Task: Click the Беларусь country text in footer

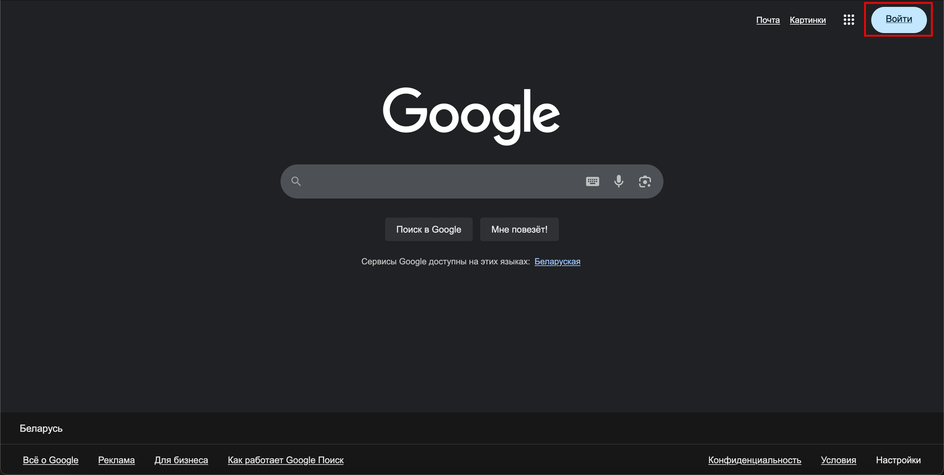Action: pyautogui.click(x=41, y=429)
